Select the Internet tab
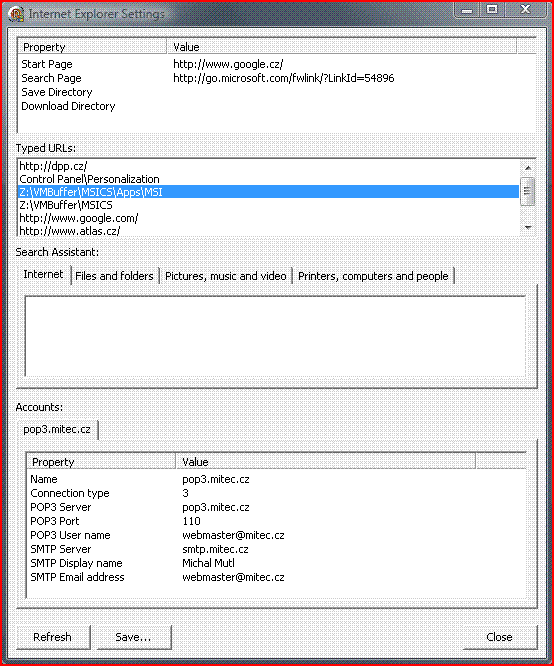 point(43,274)
